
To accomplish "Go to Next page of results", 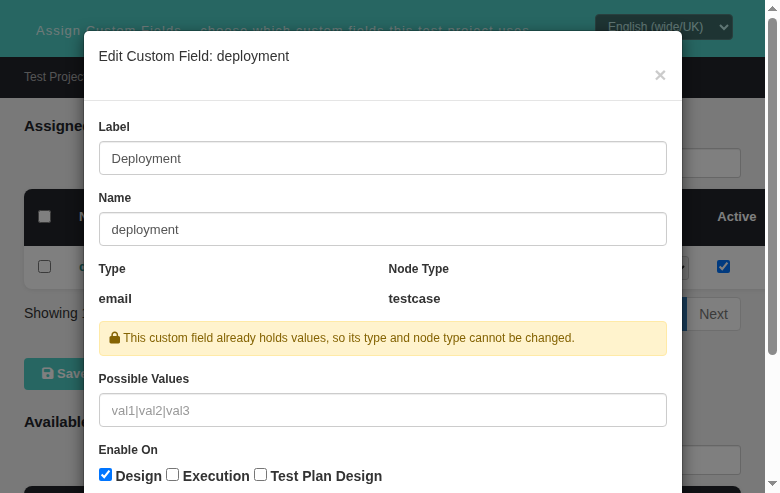I will point(713,314).
